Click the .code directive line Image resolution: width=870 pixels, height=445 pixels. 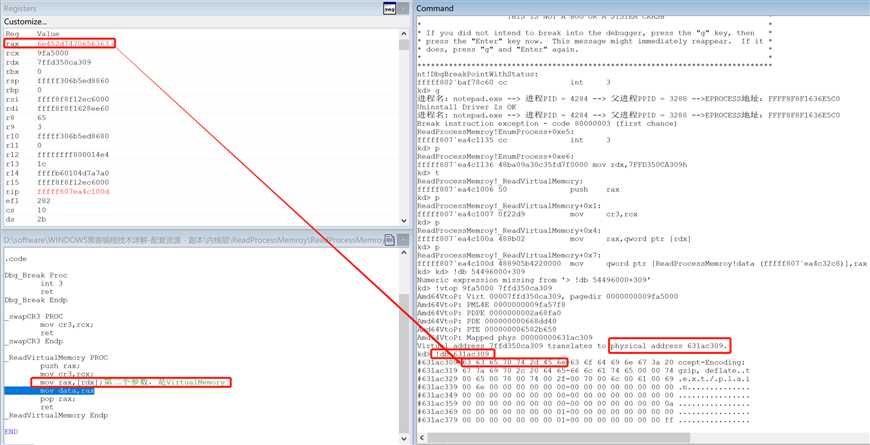coord(16,259)
